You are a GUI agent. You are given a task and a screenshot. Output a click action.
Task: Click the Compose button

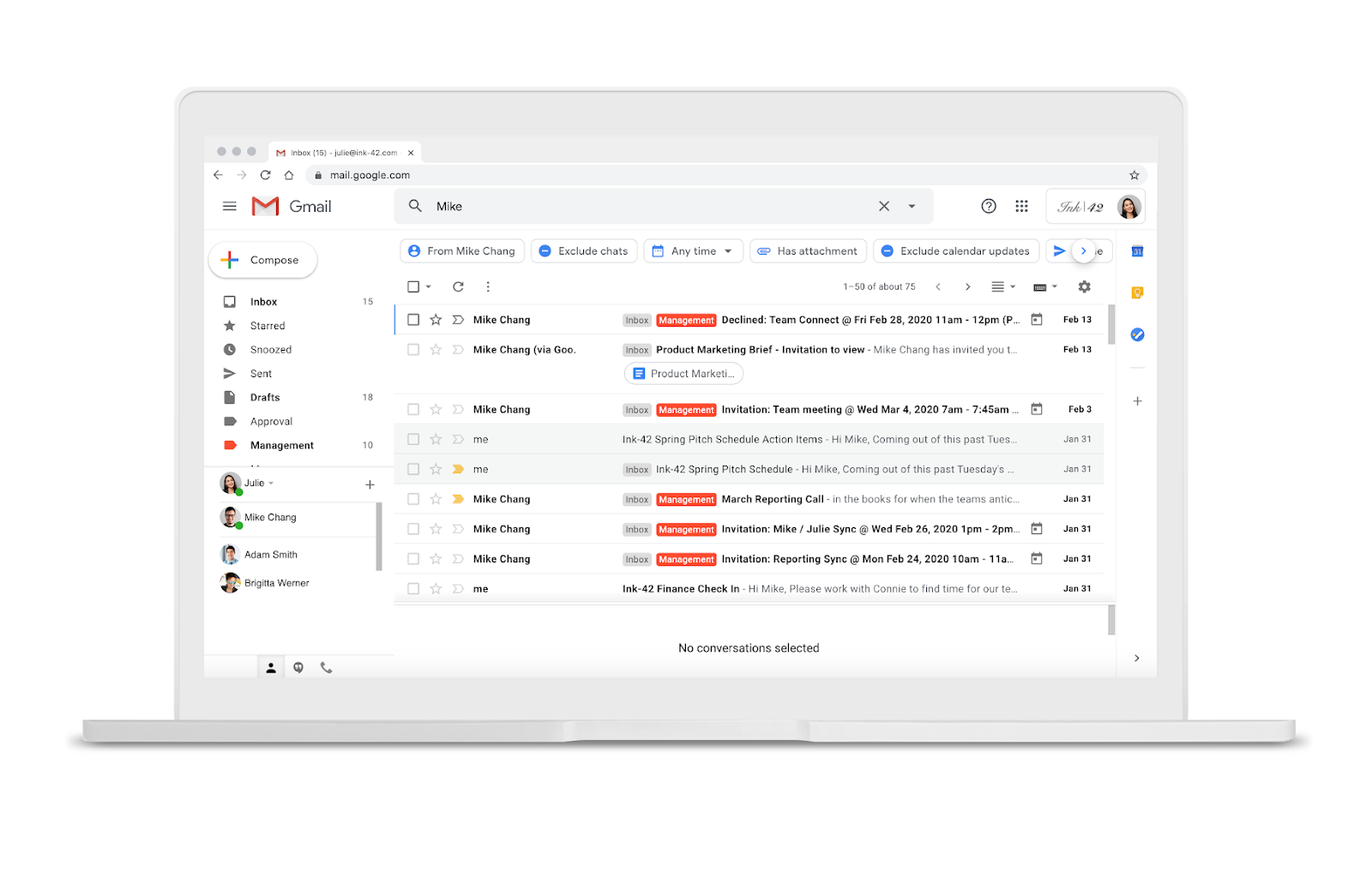262,260
